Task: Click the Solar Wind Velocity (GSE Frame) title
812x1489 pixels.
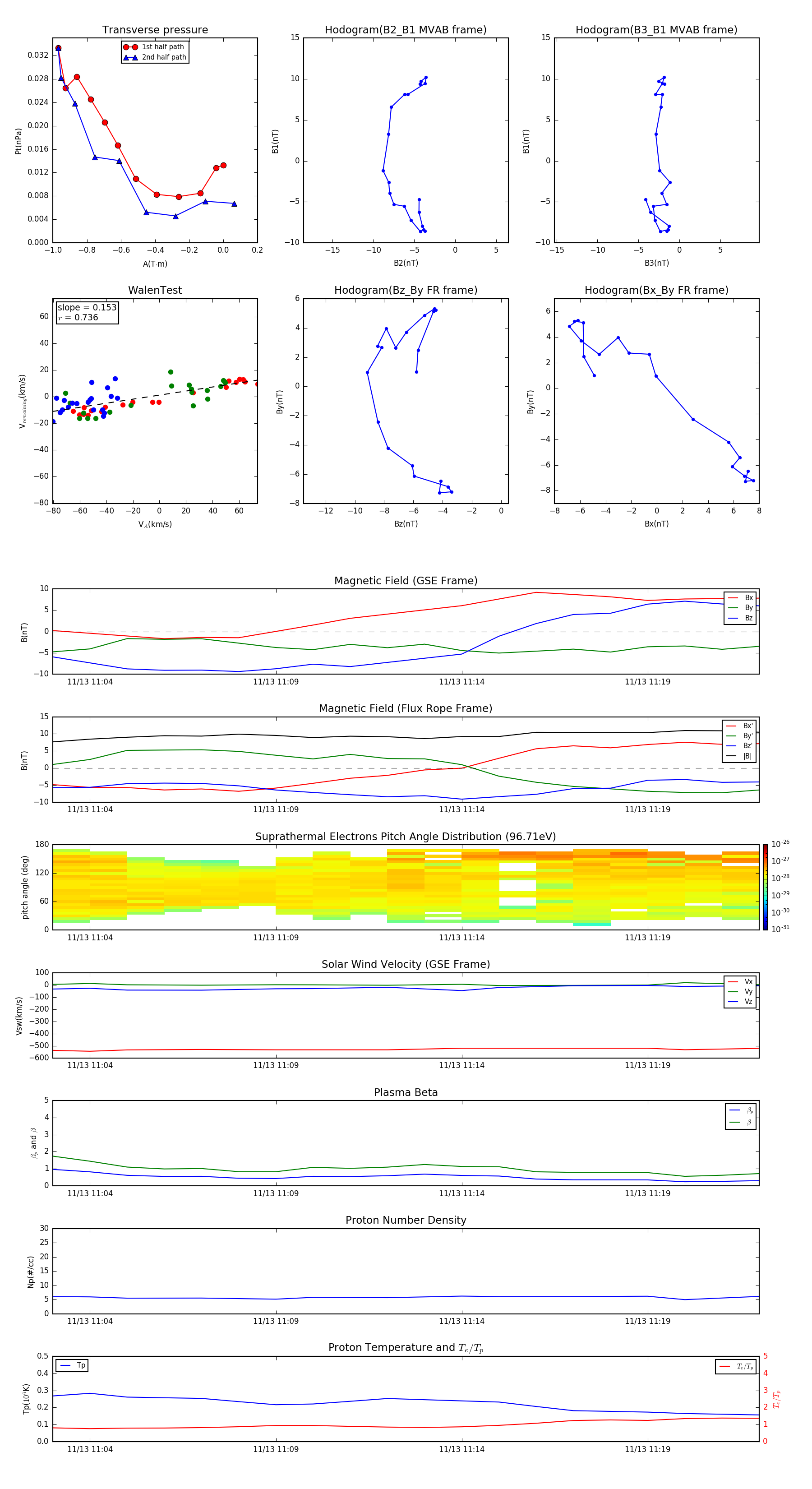Action: pyautogui.click(x=406, y=965)
